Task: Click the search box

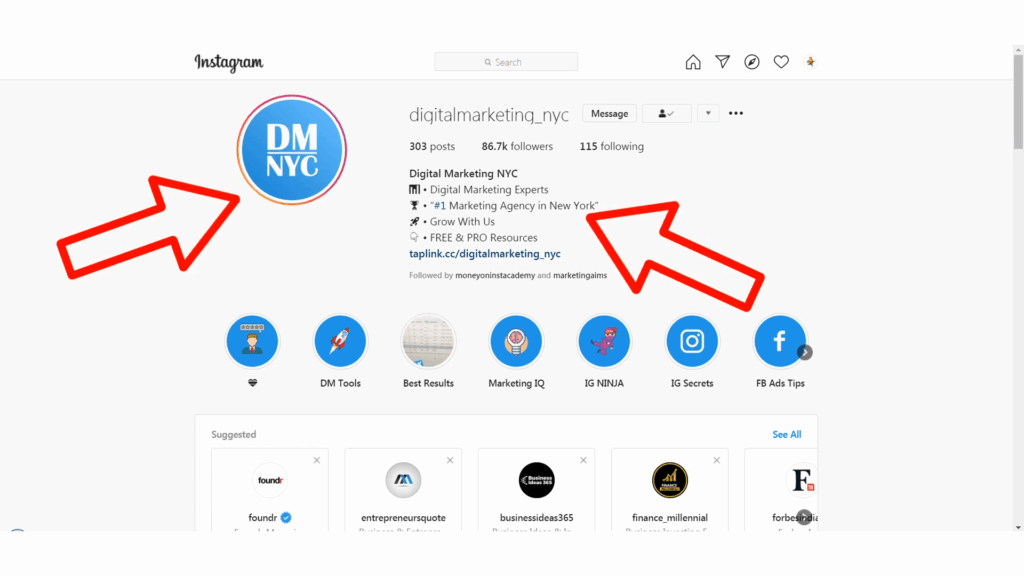Action: point(506,62)
